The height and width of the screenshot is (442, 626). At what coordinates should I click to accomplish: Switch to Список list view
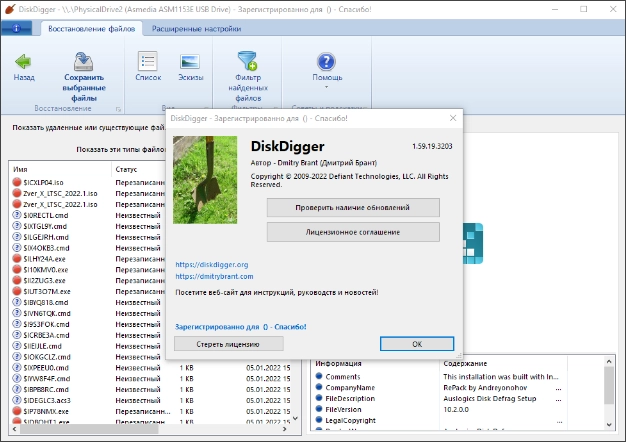pos(148,60)
